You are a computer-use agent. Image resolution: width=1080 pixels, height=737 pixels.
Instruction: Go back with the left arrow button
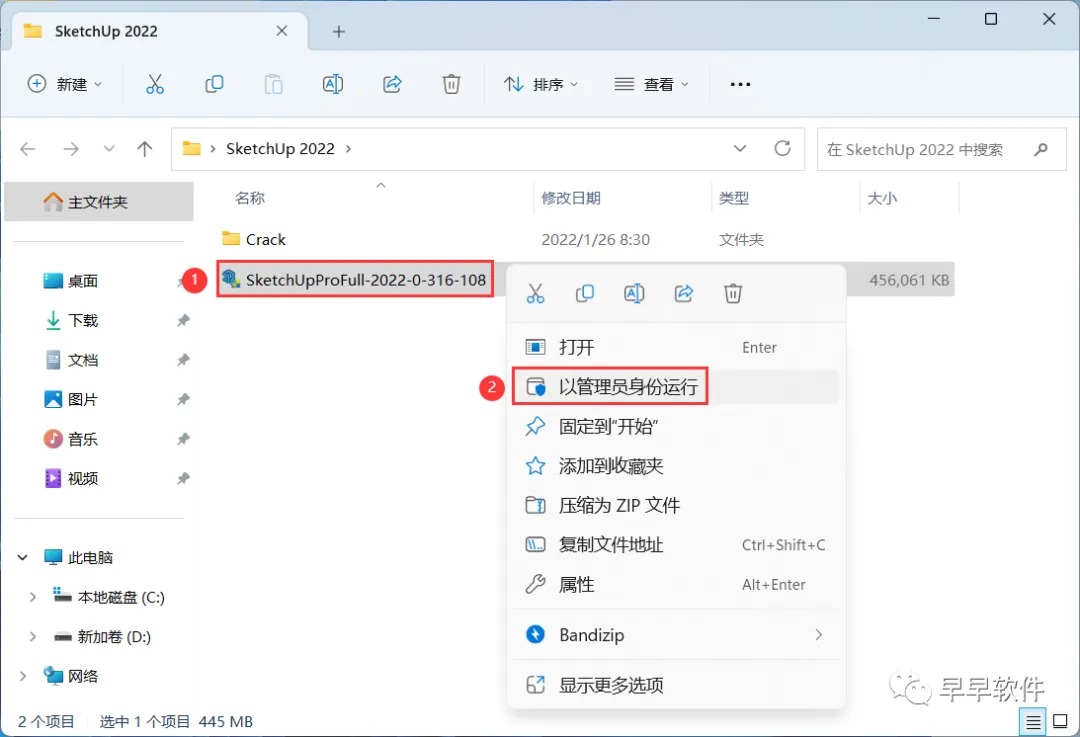[x=28, y=149]
